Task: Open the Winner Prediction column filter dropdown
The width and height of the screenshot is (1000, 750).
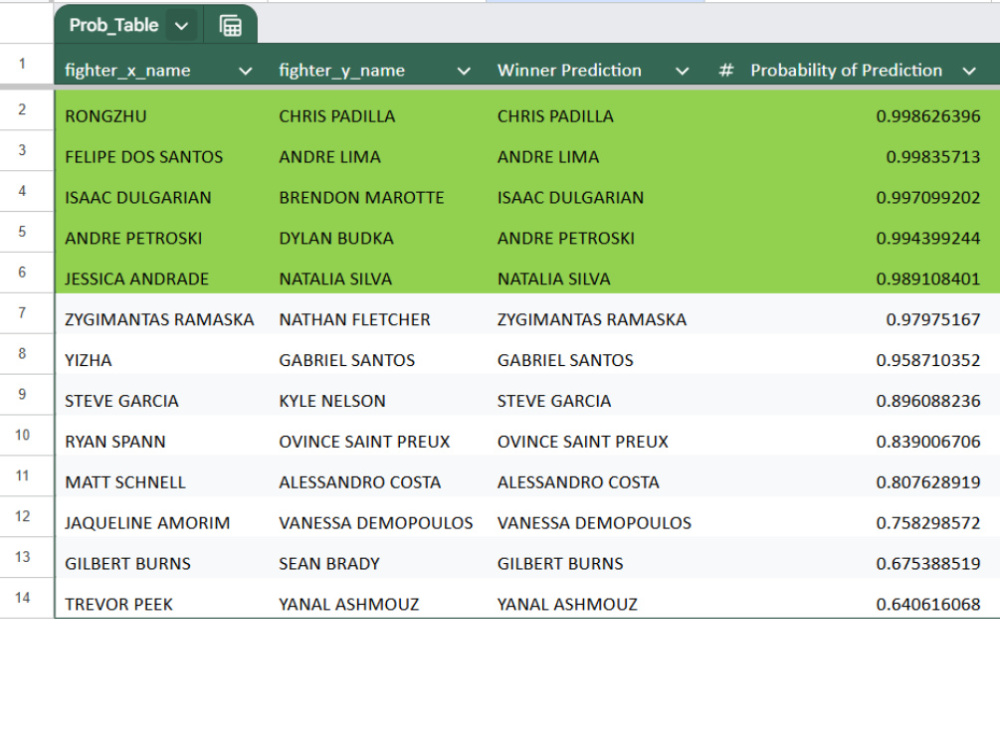Action: pos(682,71)
